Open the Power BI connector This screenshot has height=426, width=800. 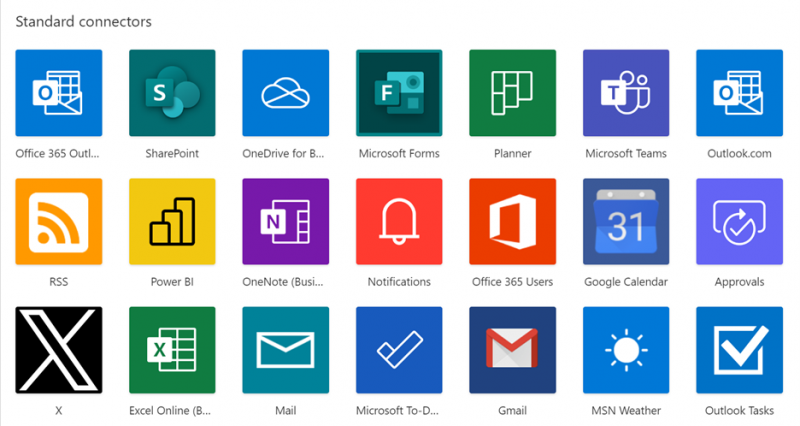pyautogui.click(x=172, y=221)
